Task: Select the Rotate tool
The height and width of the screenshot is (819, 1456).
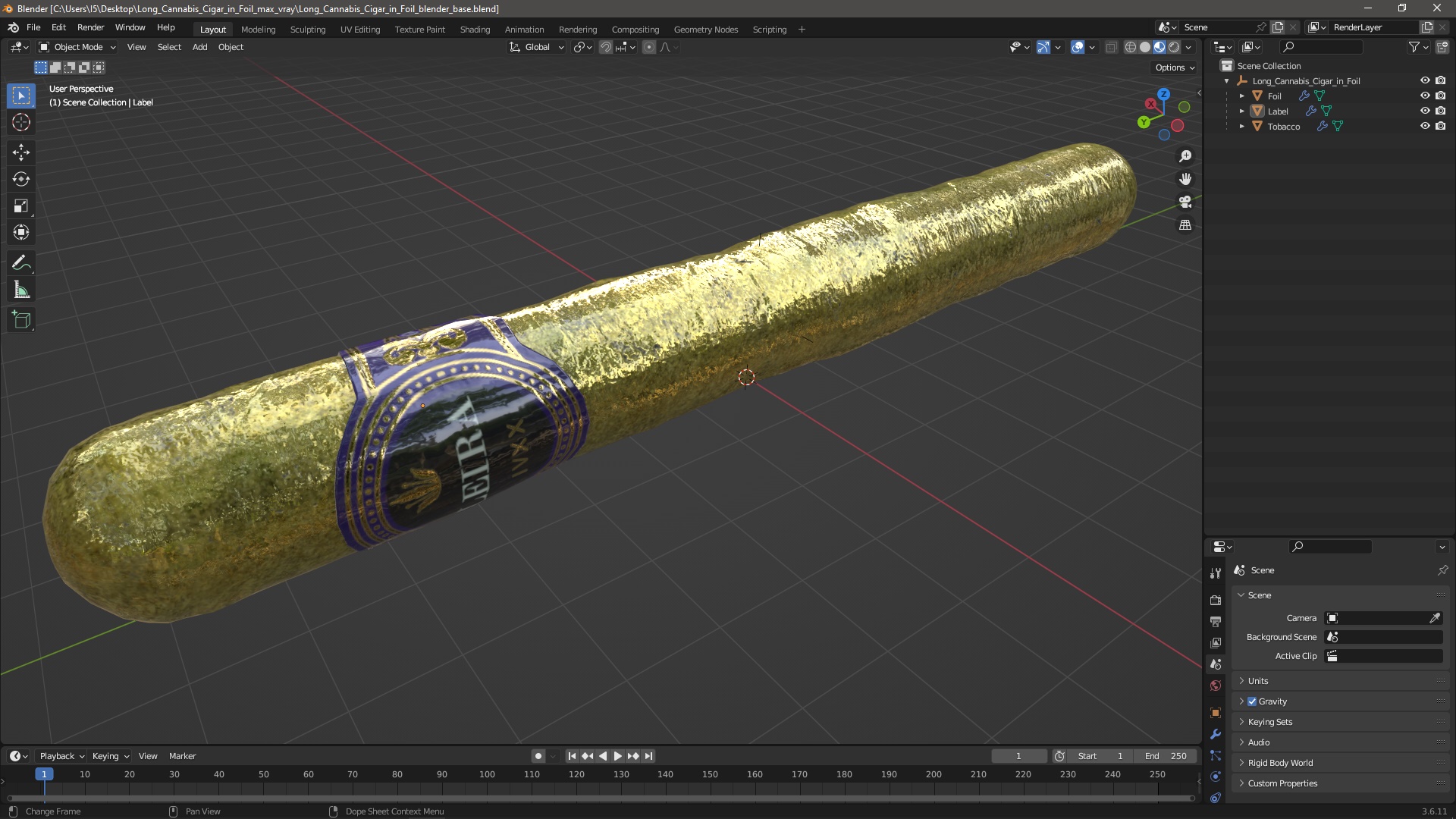Action: [21, 179]
